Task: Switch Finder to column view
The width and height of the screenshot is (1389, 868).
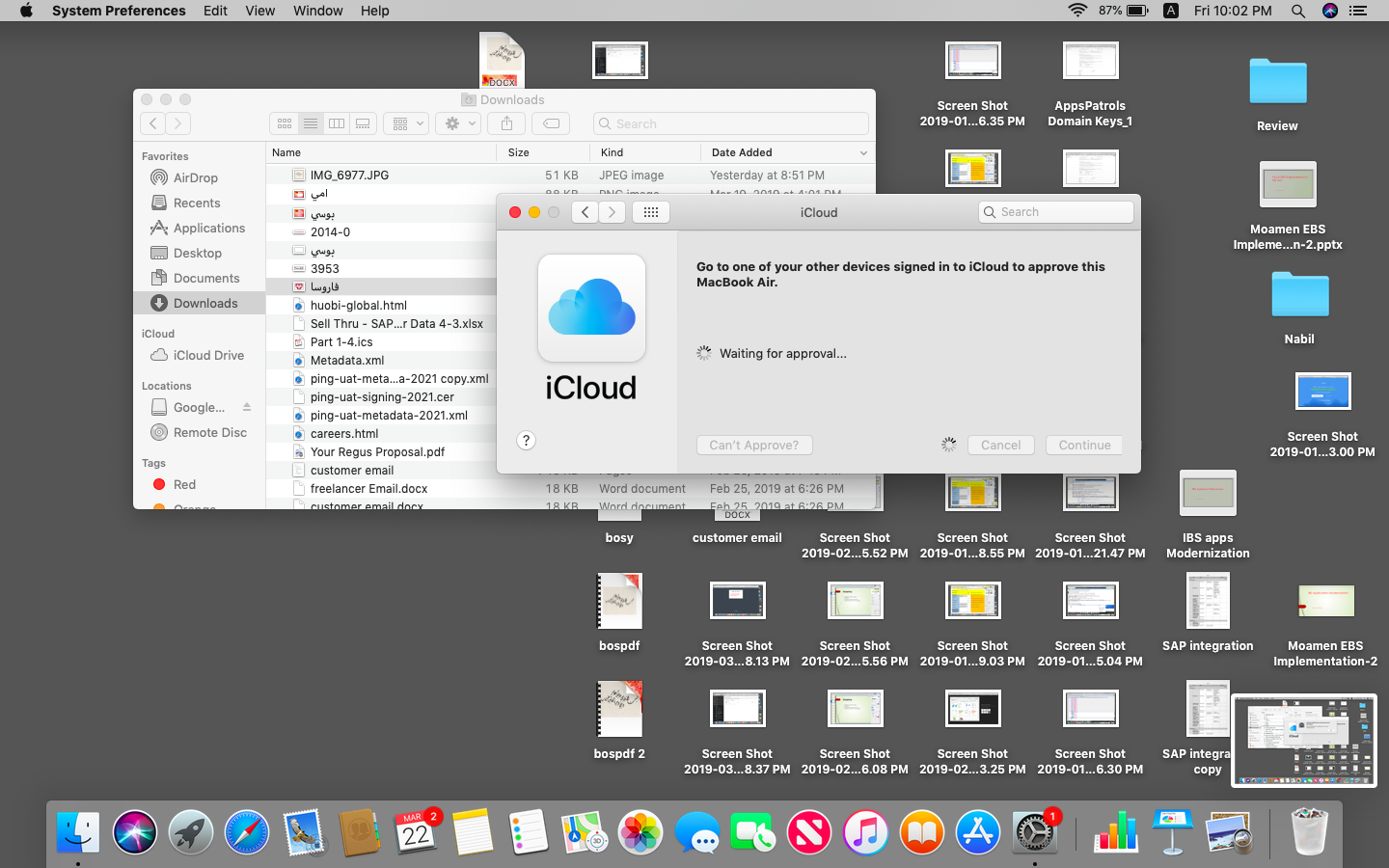Action: (337, 123)
